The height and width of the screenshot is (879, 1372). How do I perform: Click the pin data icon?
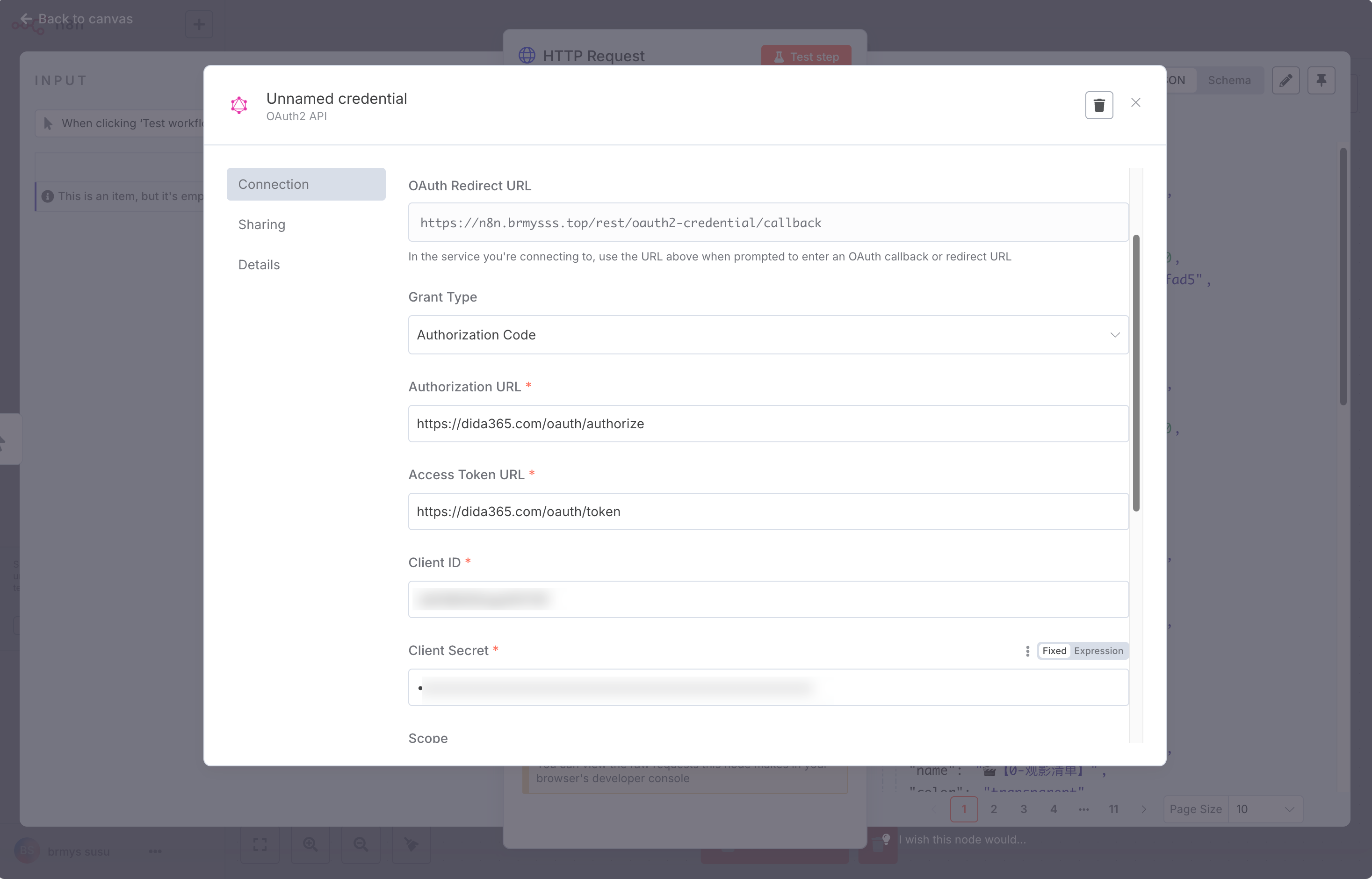coord(1321,80)
